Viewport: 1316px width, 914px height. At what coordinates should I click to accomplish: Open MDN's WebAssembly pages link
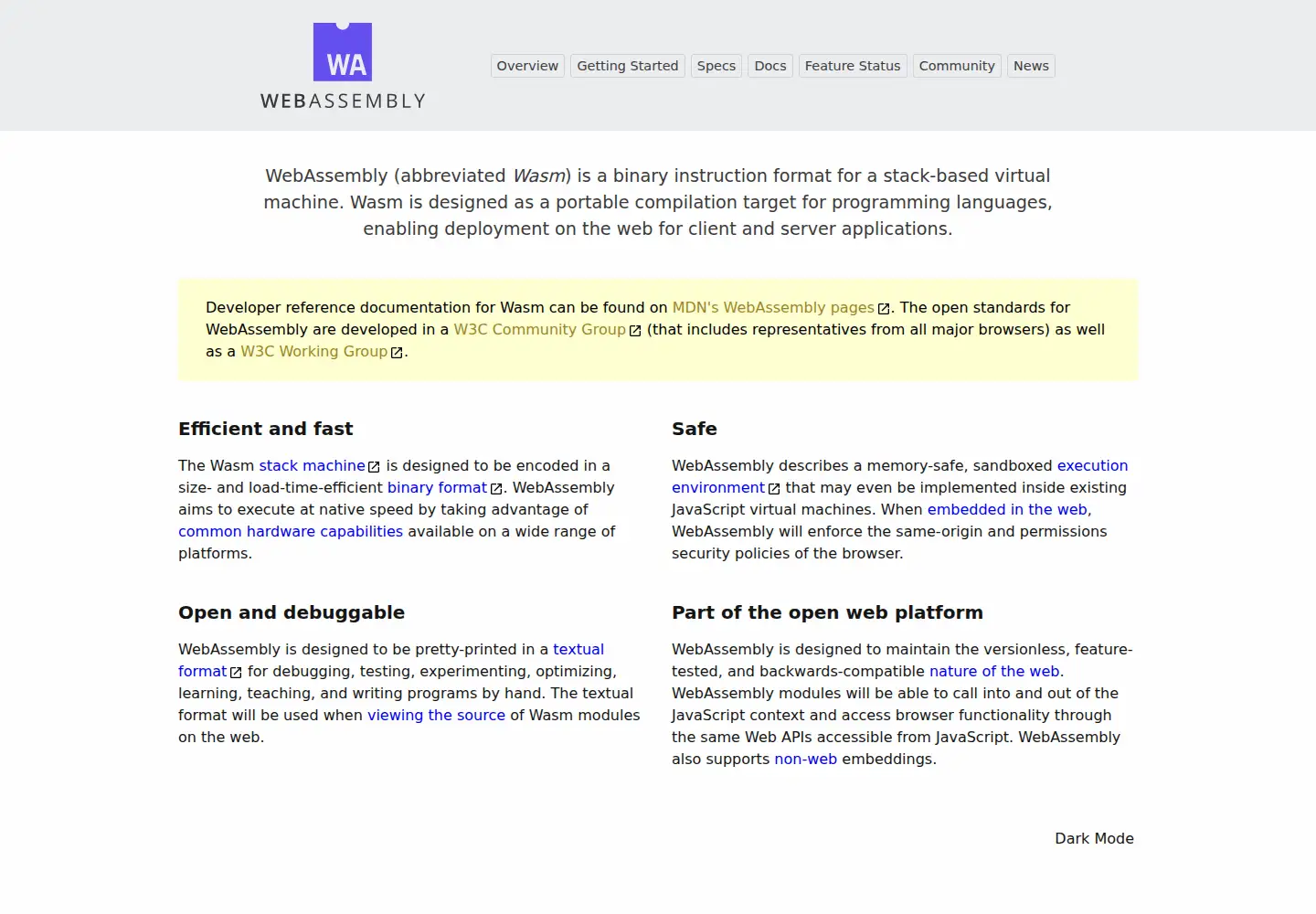coord(773,307)
